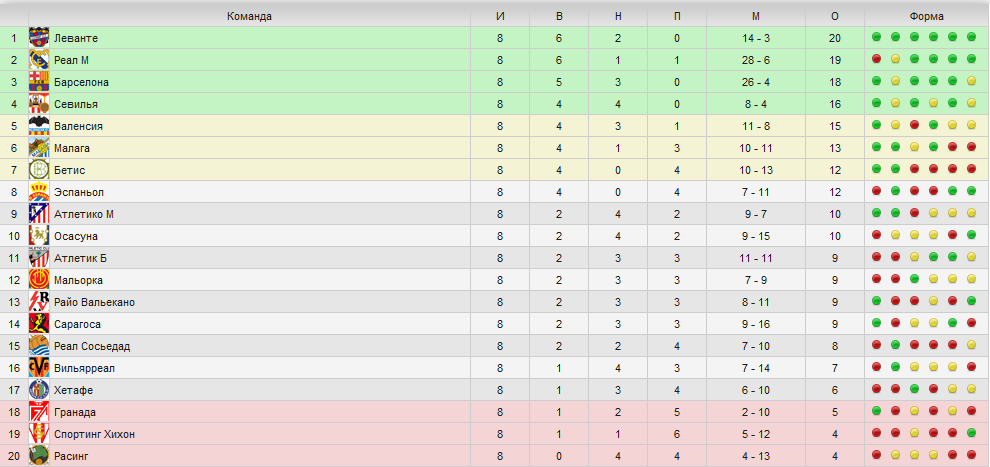This screenshot has width=990, height=467.
Task: Click the Хетафе club crest icon
Action: (x=39, y=390)
